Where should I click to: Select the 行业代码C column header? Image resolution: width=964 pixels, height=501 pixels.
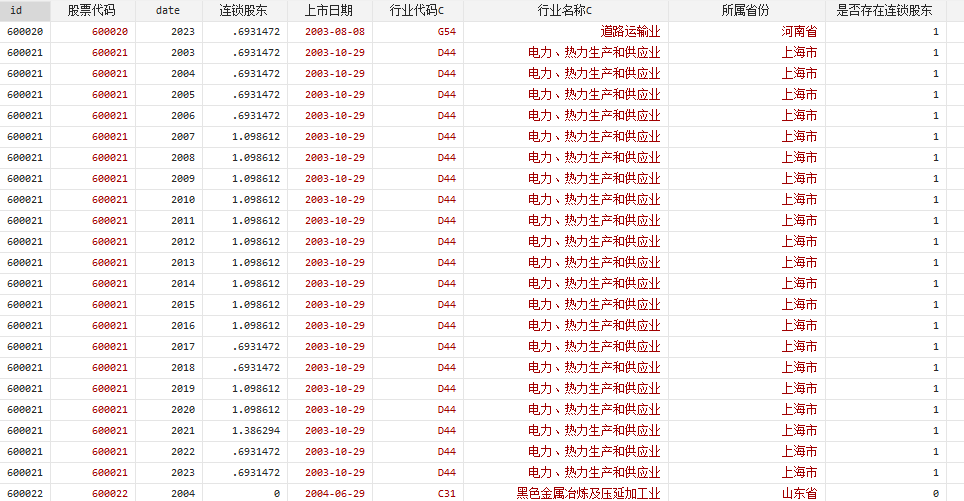(417, 10)
